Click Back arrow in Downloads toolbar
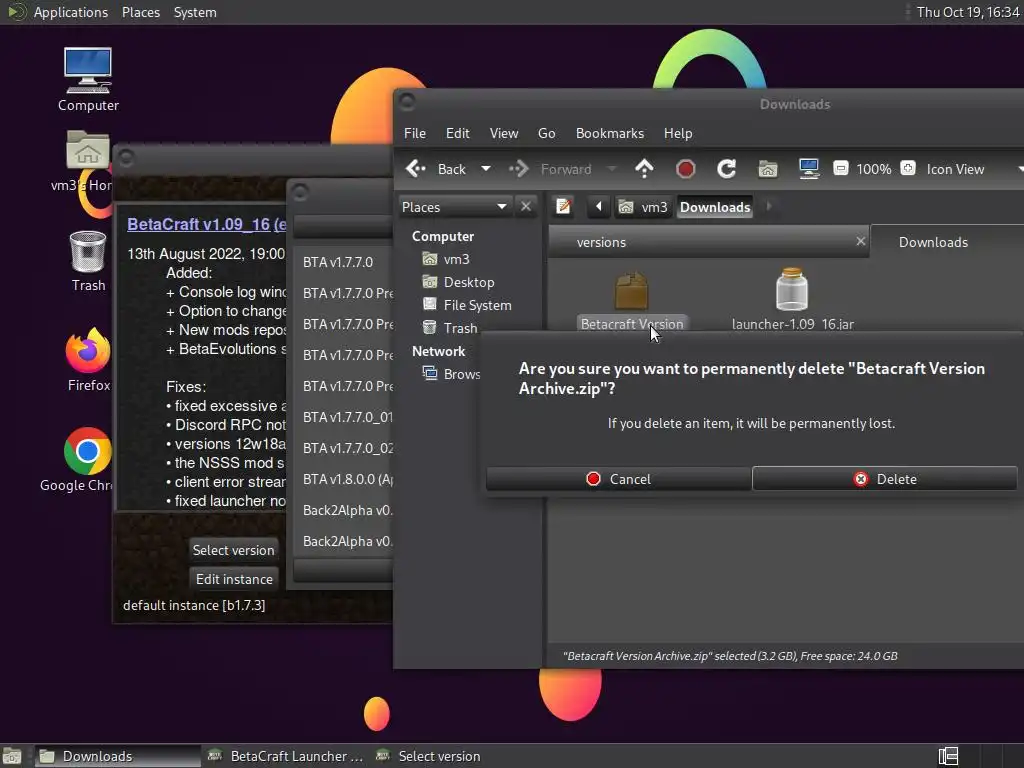 [434, 169]
